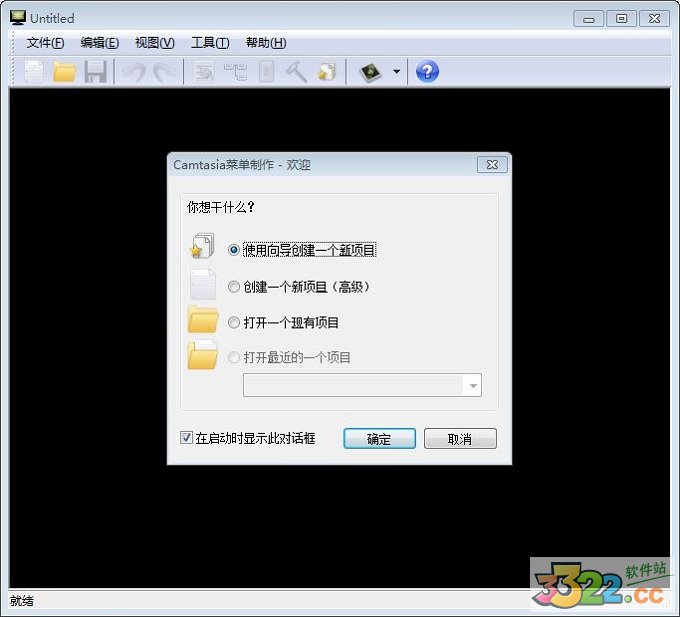The height and width of the screenshot is (617, 680).
Task: Select 使用向导创建一个新项目 radio button
Action: click(x=234, y=250)
